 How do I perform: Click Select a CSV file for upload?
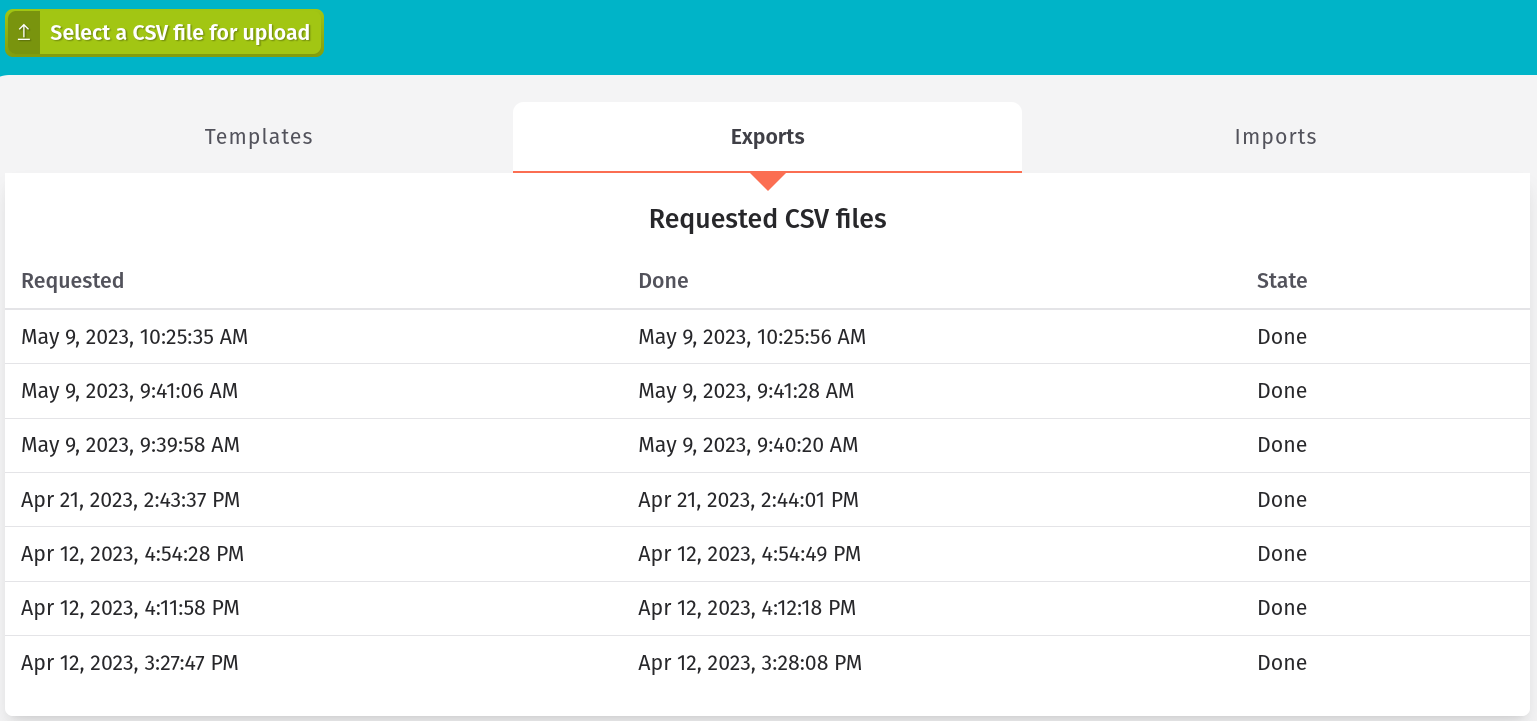(x=164, y=33)
